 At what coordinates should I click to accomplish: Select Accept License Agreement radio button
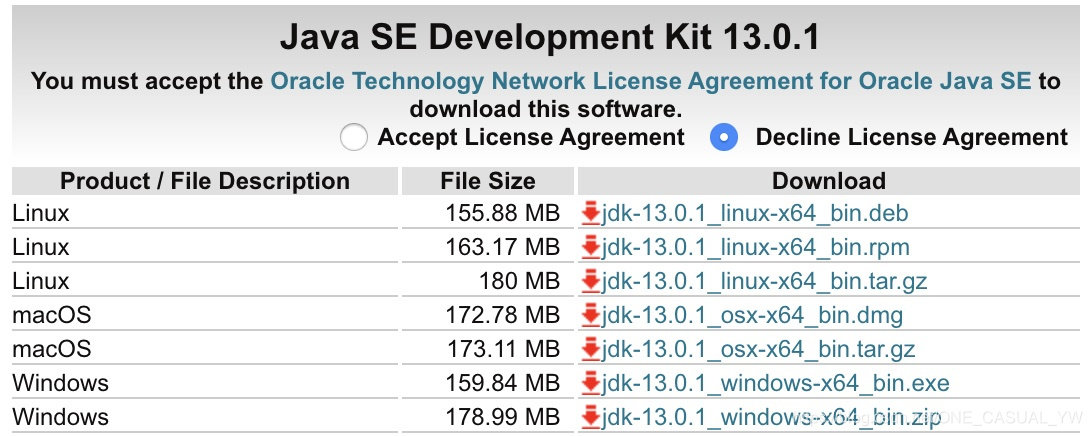coord(354,138)
